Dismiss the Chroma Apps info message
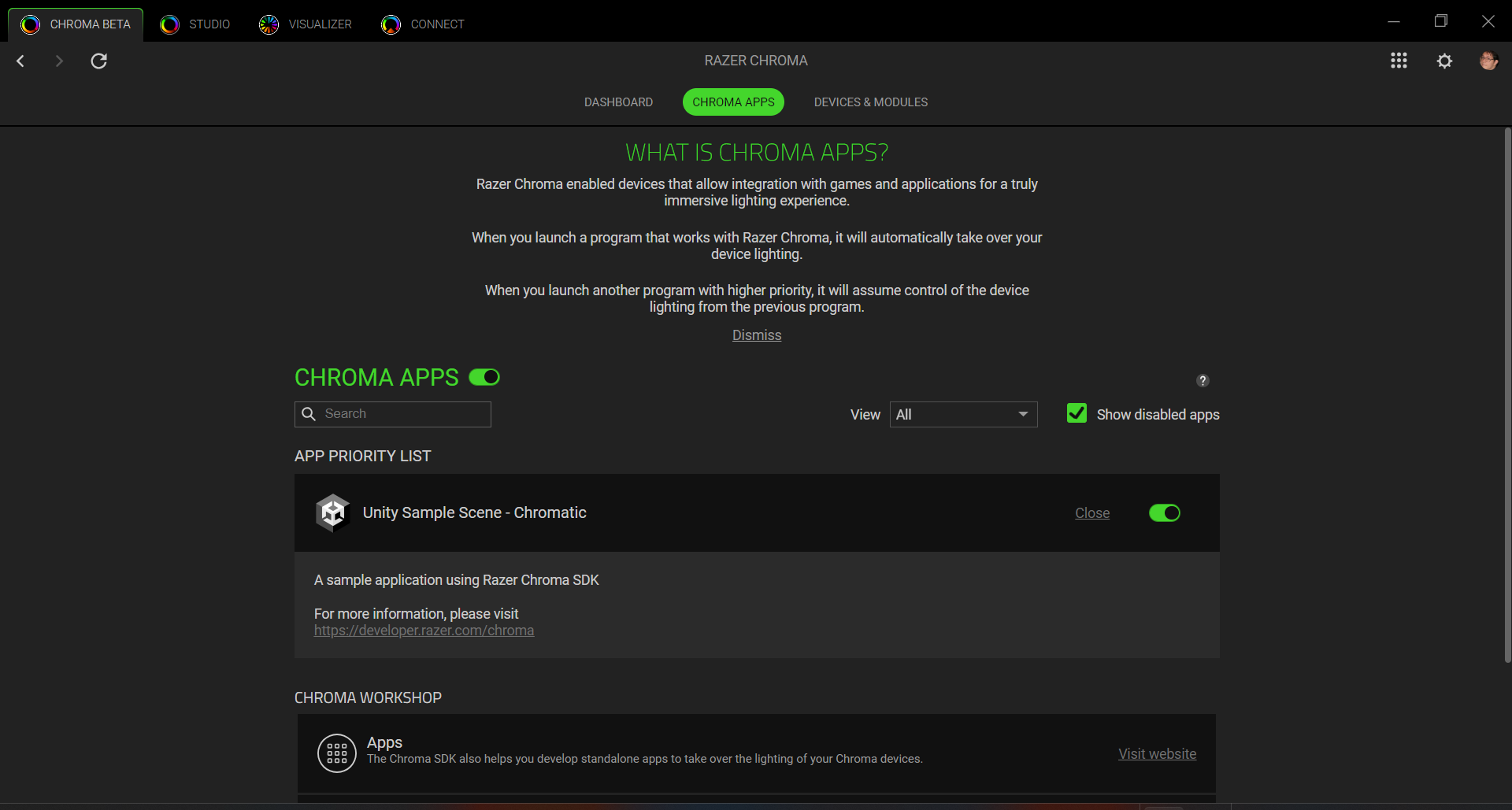Image resolution: width=1512 pixels, height=810 pixels. 756,335
